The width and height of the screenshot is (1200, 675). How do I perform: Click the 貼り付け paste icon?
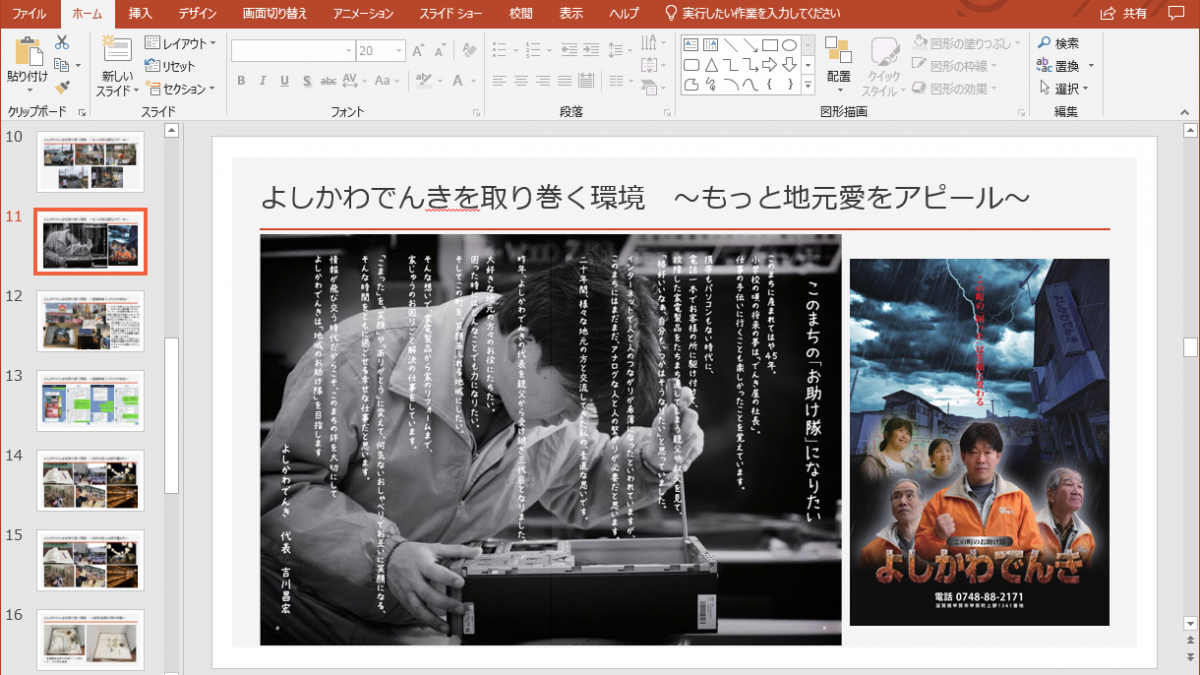tap(27, 60)
